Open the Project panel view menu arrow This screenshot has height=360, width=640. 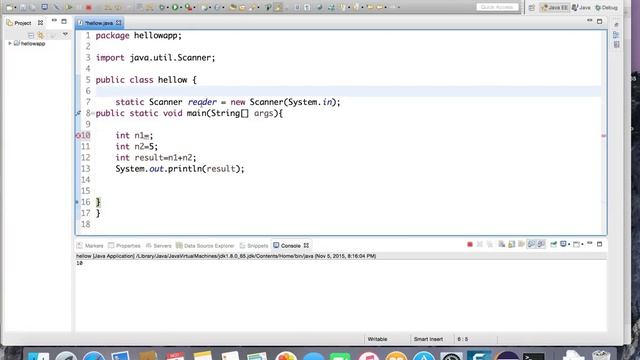point(65,35)
